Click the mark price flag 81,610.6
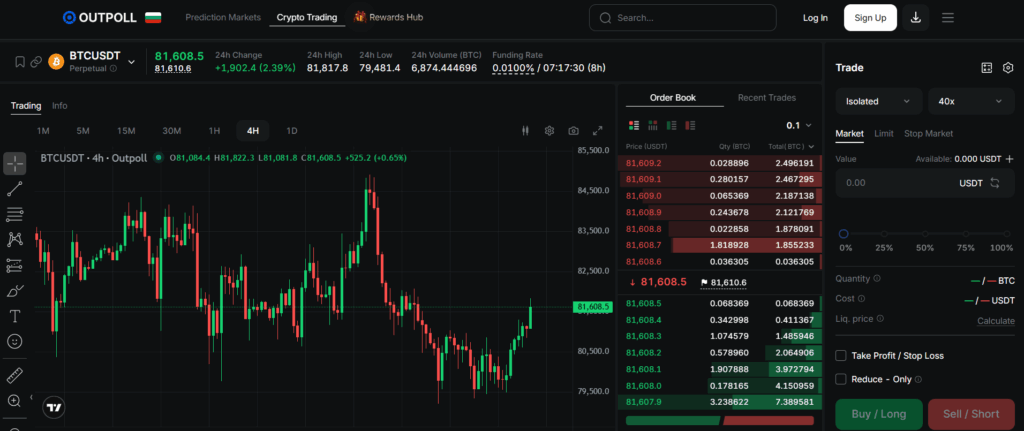This screenshot has height=431, width=1024. point(723,283)
